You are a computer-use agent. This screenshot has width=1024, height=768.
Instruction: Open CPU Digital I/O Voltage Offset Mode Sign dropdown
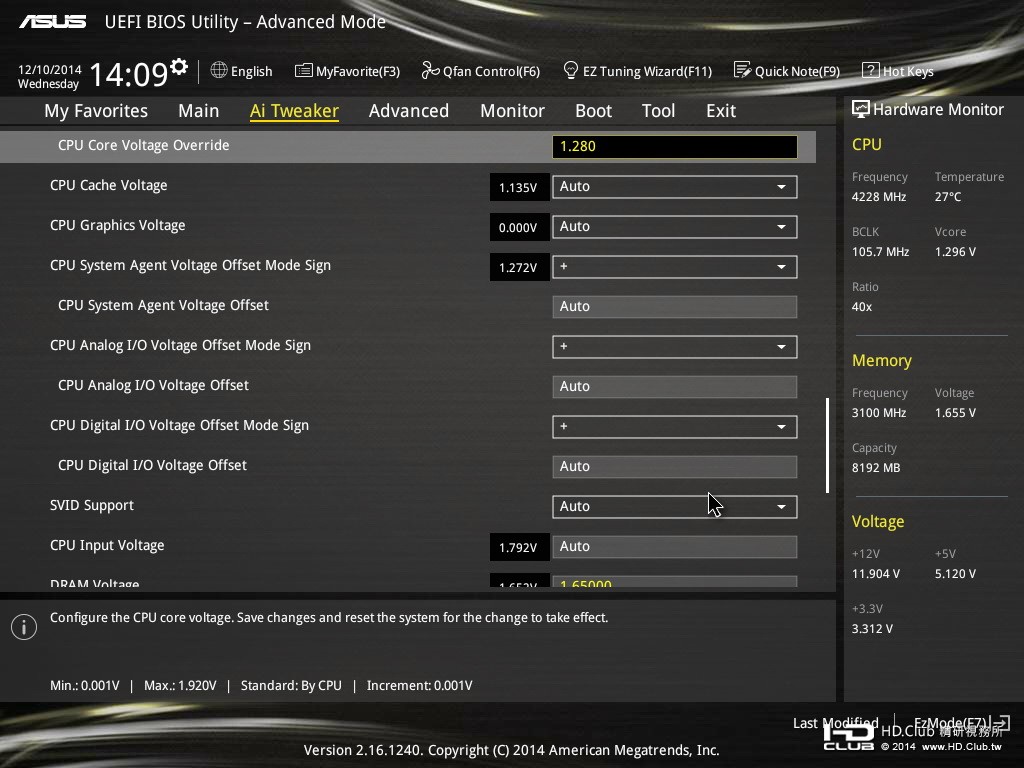point(675,426)
